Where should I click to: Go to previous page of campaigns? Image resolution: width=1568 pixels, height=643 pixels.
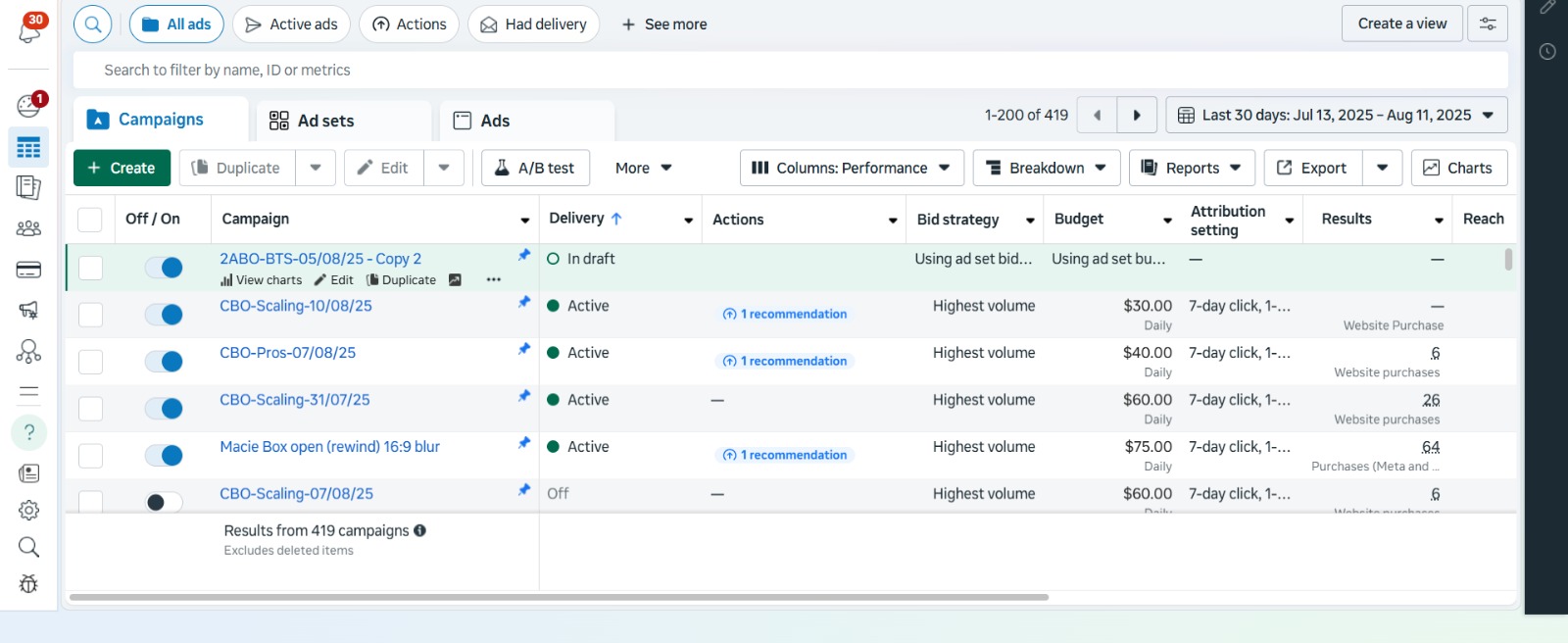click(1097, 115)
